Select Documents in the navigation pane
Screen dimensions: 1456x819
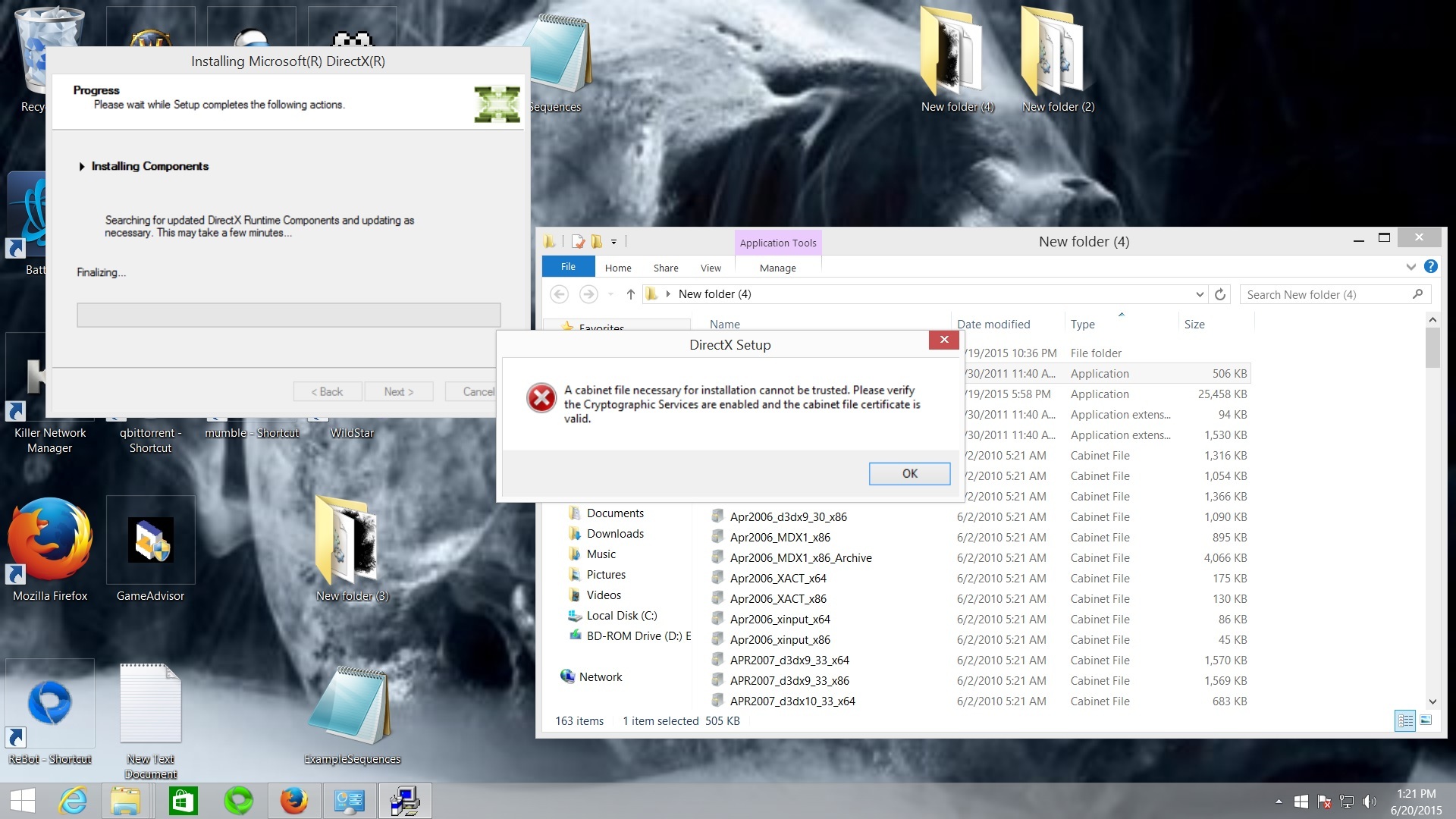(x=615, y=513)
